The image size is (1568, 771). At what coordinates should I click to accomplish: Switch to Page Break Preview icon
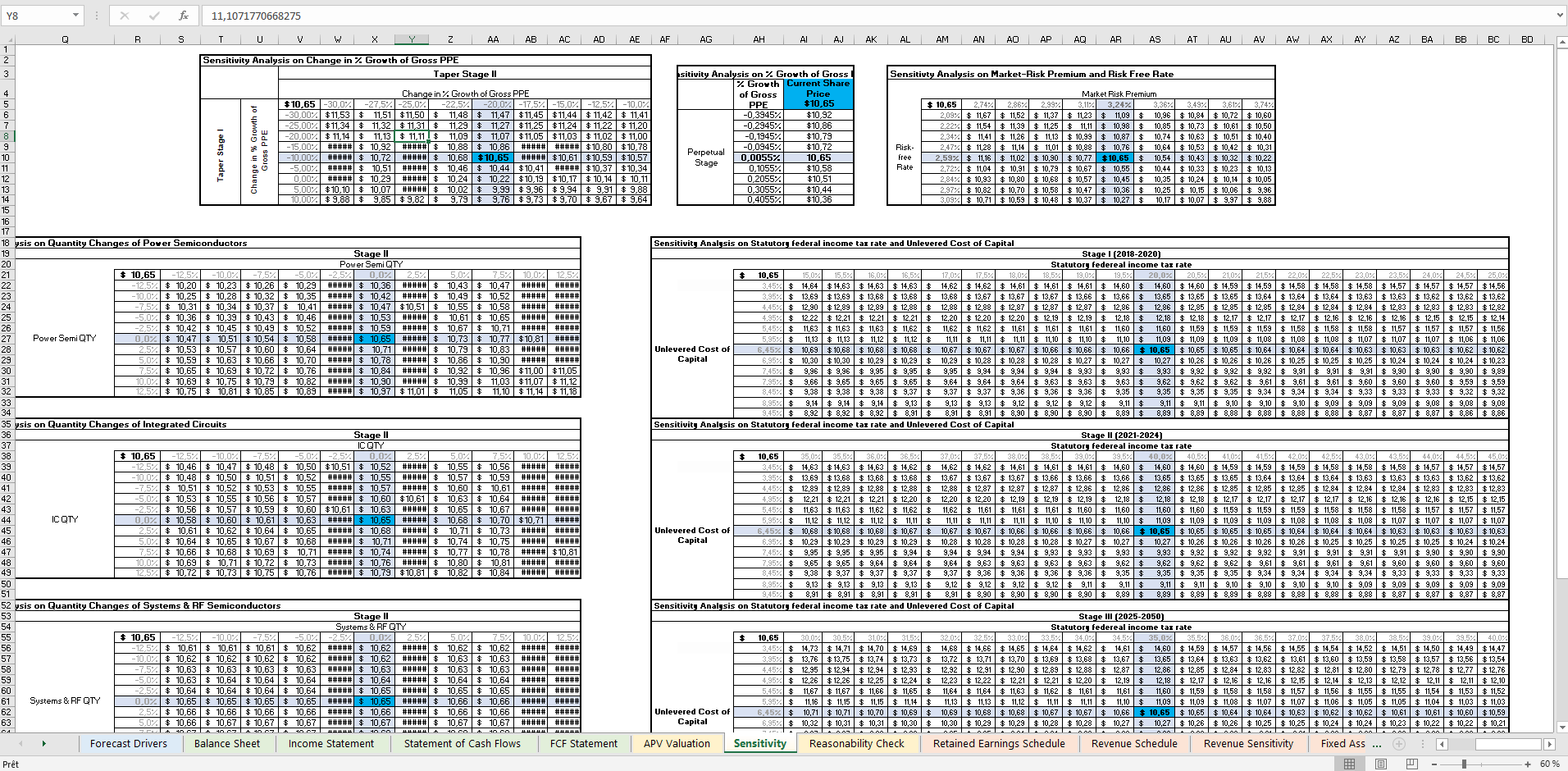[x=1411, y=764]
